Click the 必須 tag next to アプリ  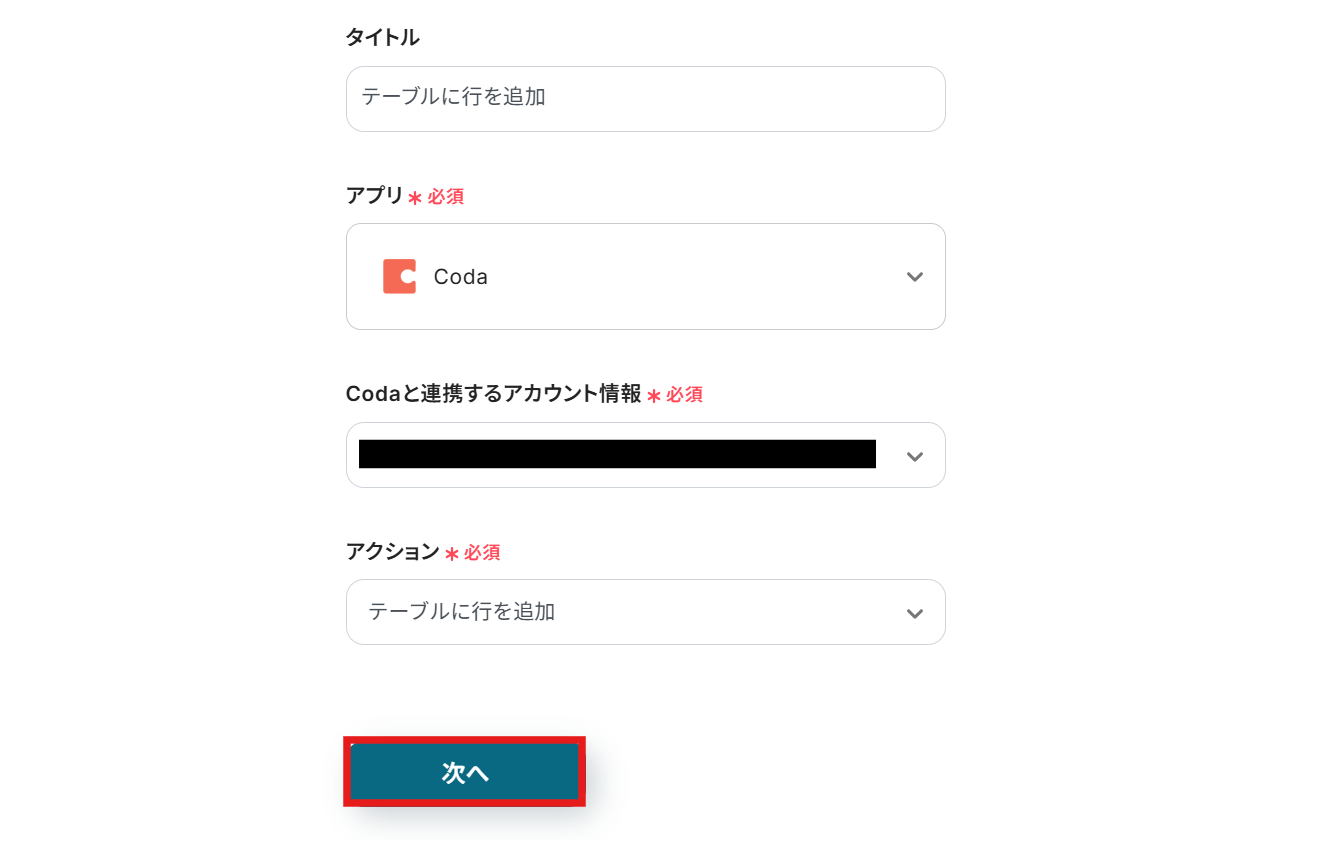[x=446, y=197]
